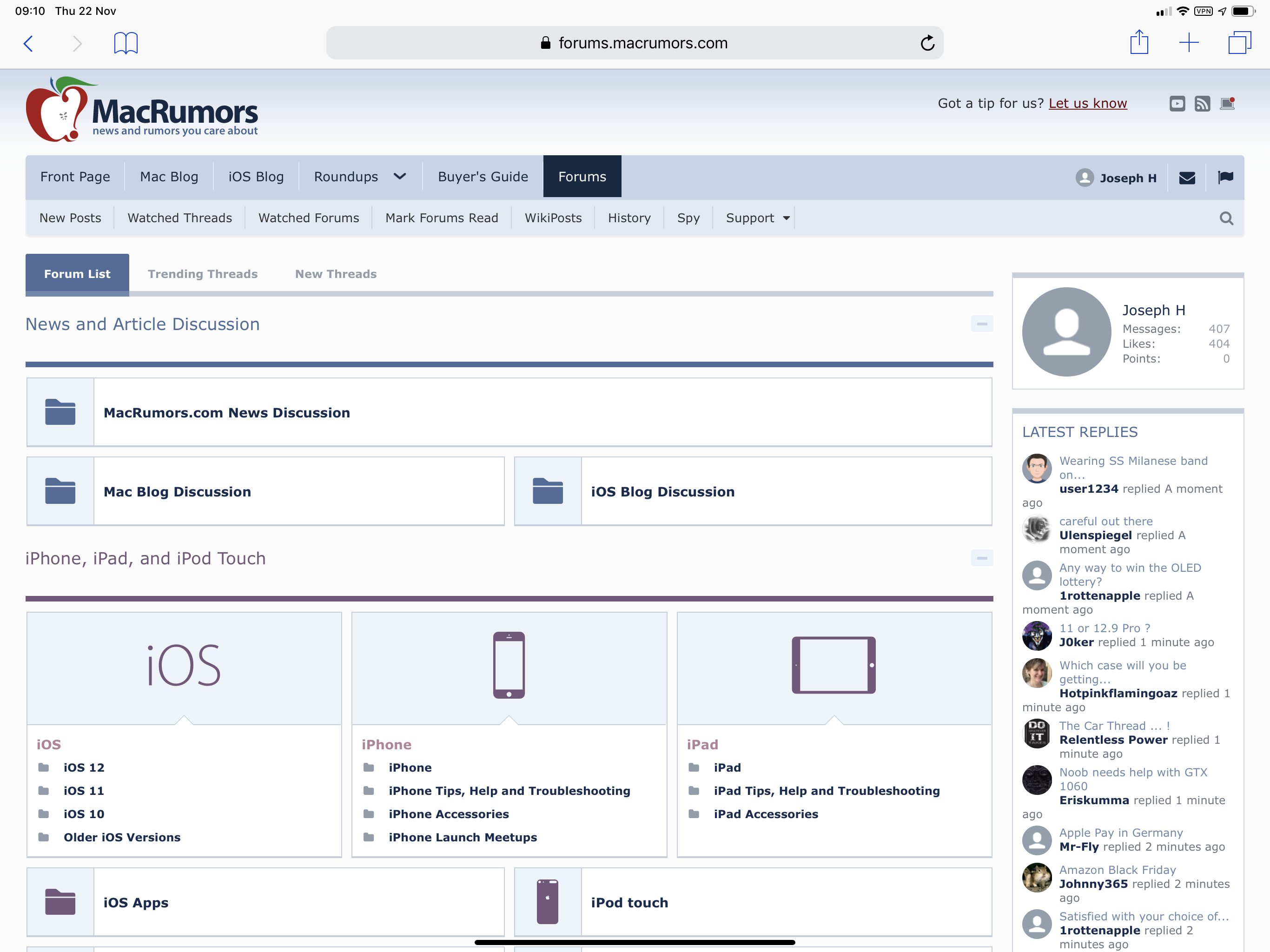Collapse iPhone, iPad, and iPod Touch section
This screenshot has width=1270, height=952.
point(982,558)
